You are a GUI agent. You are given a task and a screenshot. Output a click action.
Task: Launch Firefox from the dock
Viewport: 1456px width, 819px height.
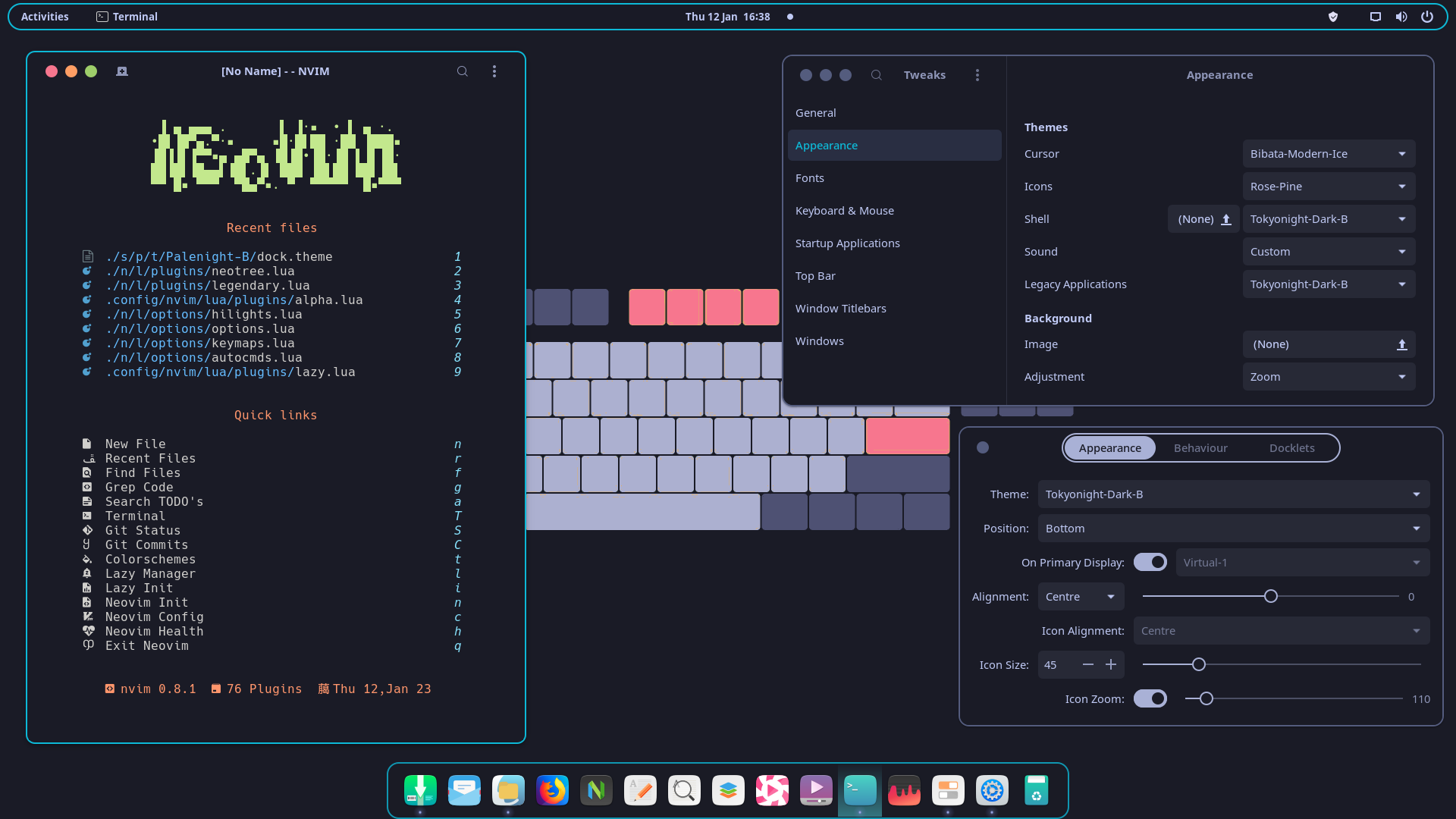tap(552, 790)
